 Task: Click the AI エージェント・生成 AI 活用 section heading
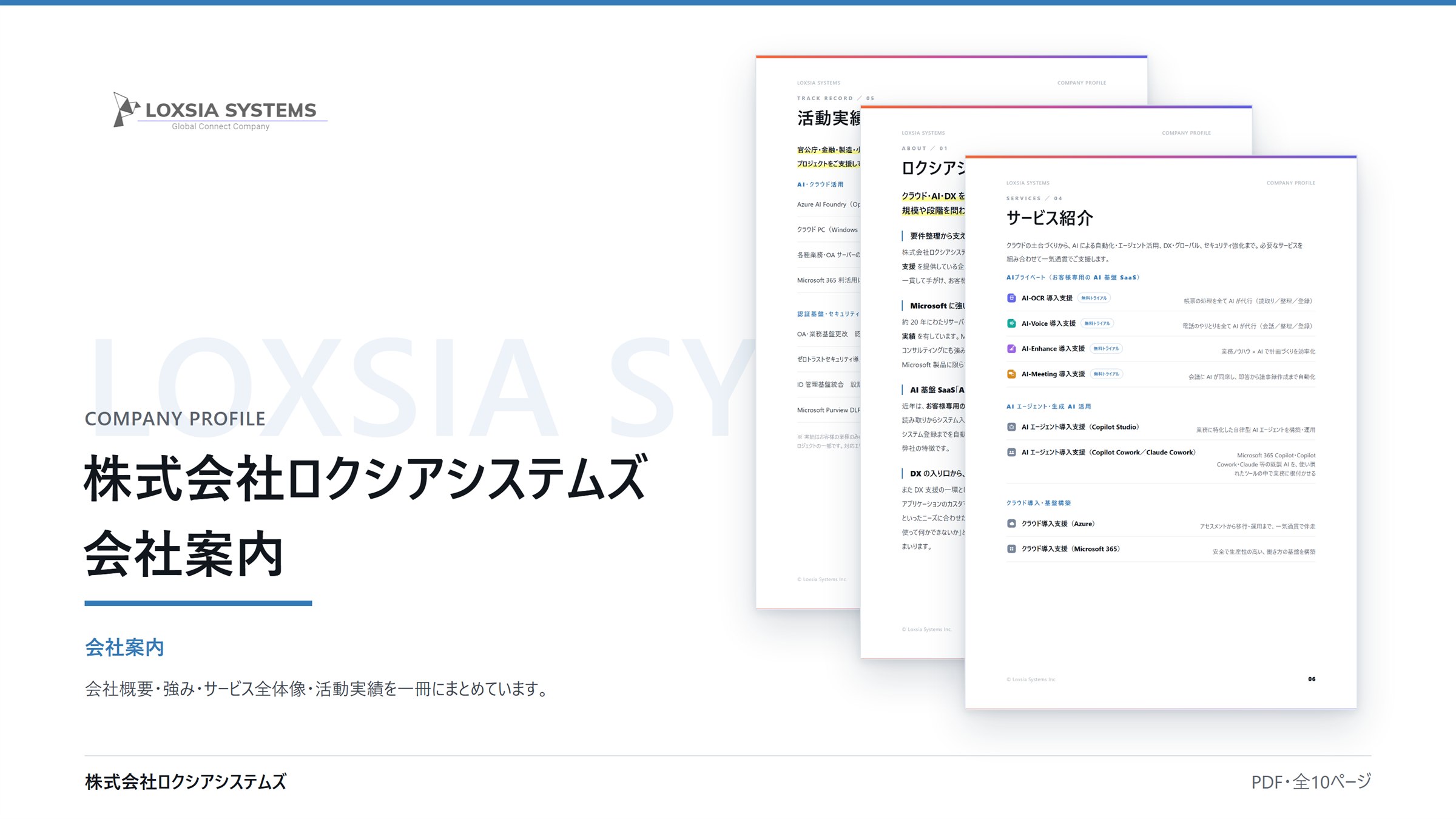click(1048, 406)
